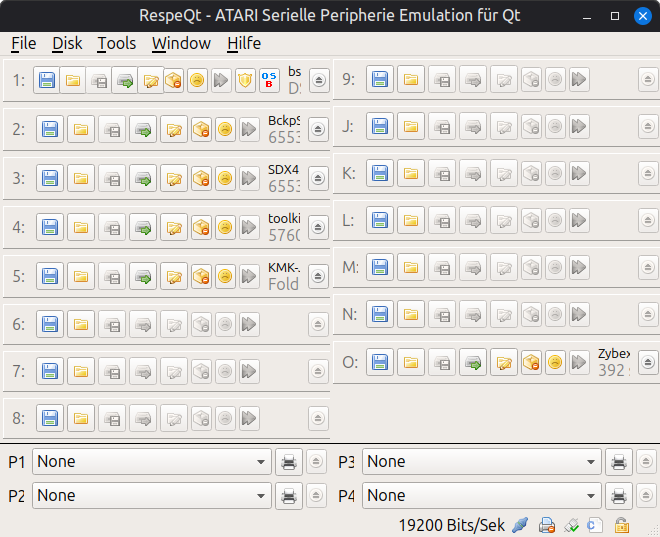
Task: Click the folder-with-pencil icon on drive 4
Action: click(x=174, y=227)
